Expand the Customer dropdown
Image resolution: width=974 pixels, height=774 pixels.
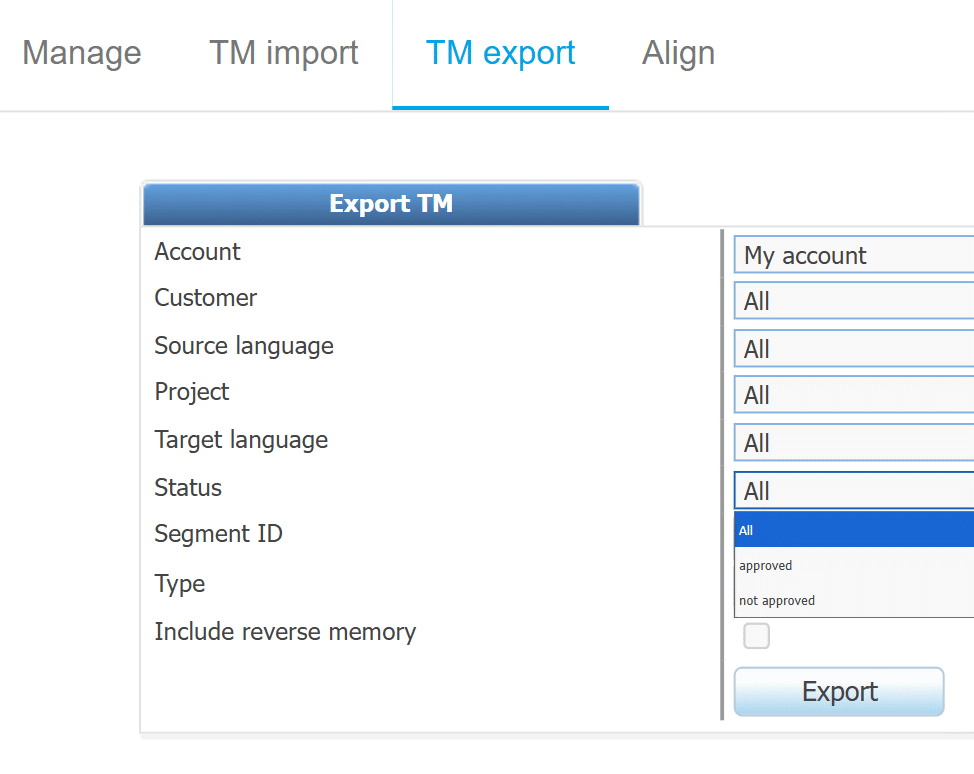(x=854, y=301)
